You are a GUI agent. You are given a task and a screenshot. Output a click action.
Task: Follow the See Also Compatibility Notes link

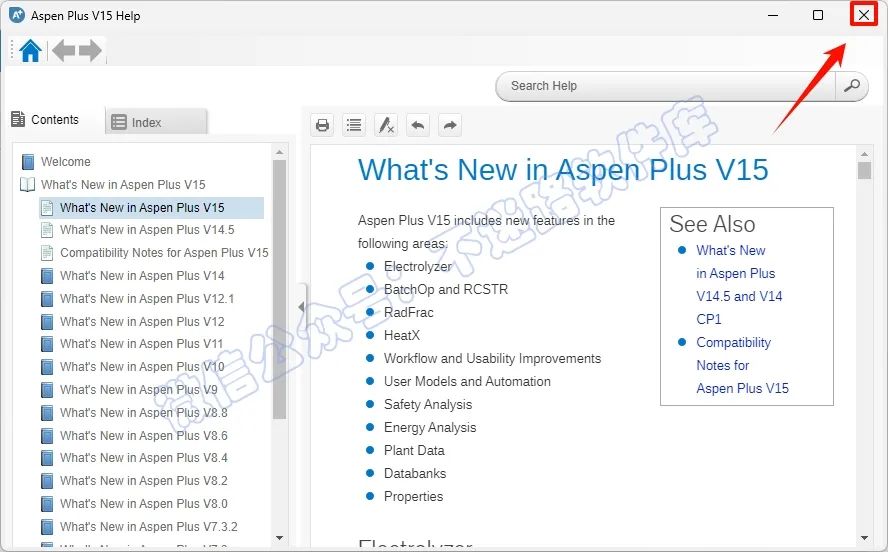pos(742,365)
